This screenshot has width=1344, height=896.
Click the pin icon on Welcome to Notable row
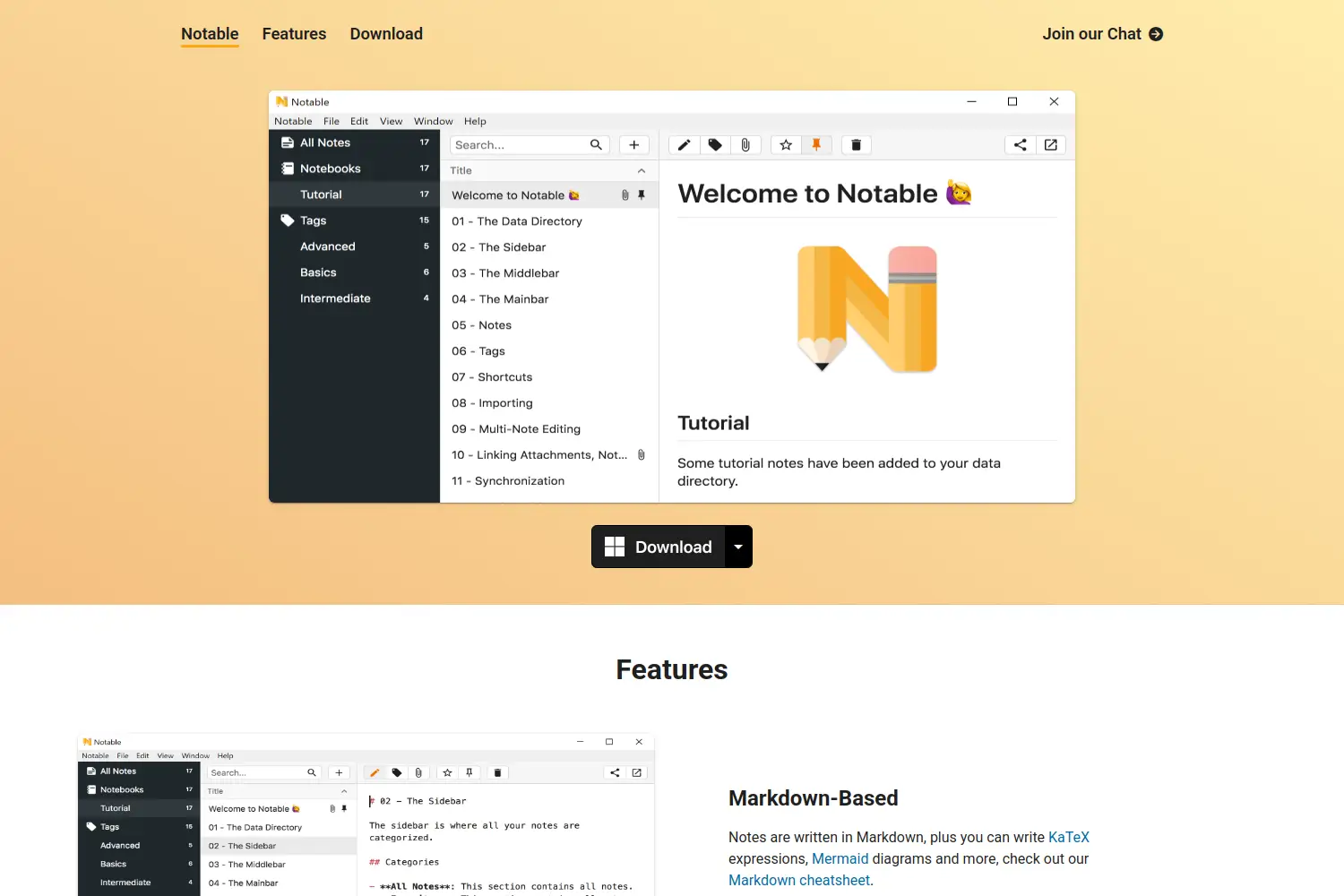click(642, 195)
